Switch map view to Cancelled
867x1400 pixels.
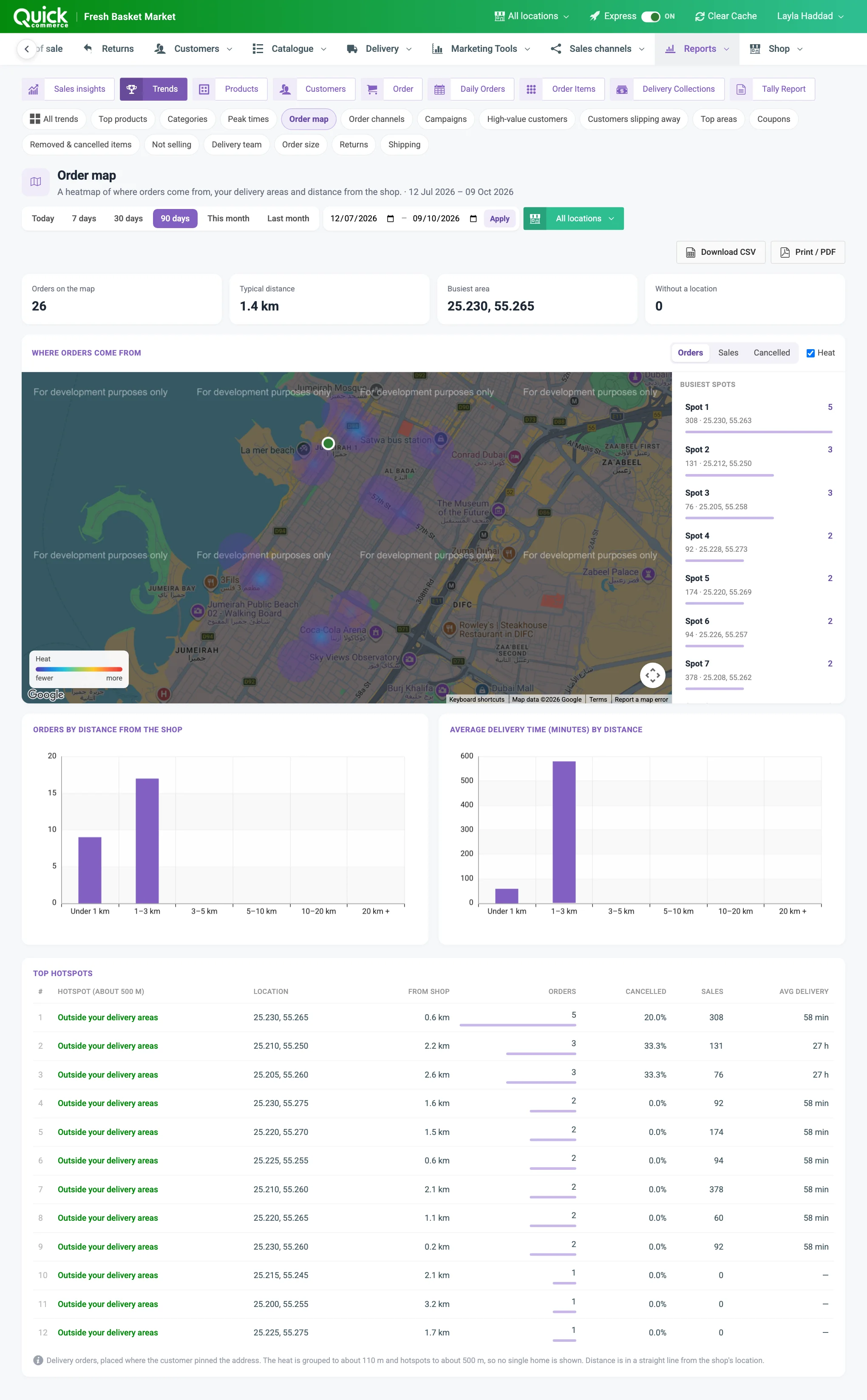[771, 353]
